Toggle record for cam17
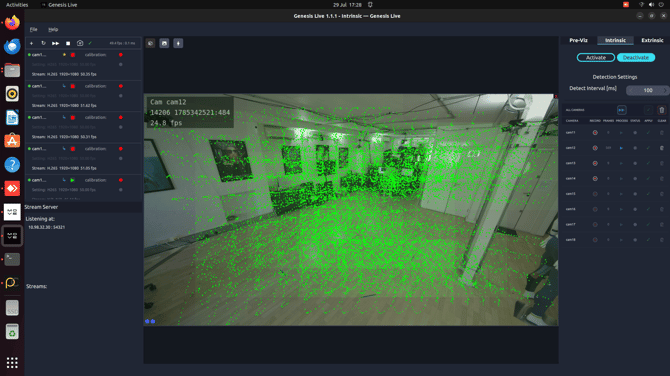 (x=595, y=224)
